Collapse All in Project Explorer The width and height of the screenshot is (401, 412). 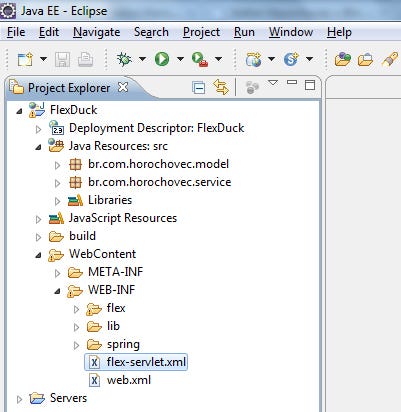pos(199,88)
